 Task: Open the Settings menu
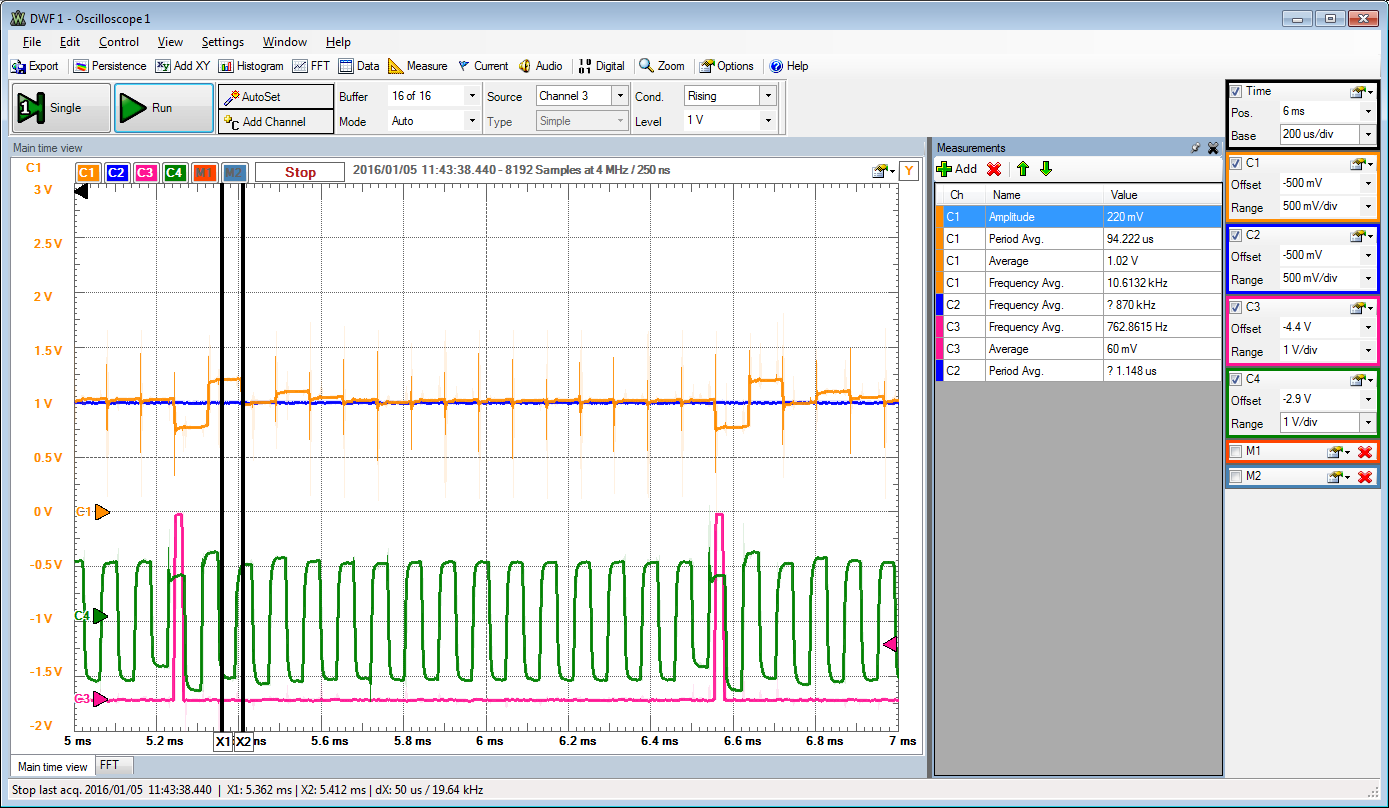click(223, 41)
